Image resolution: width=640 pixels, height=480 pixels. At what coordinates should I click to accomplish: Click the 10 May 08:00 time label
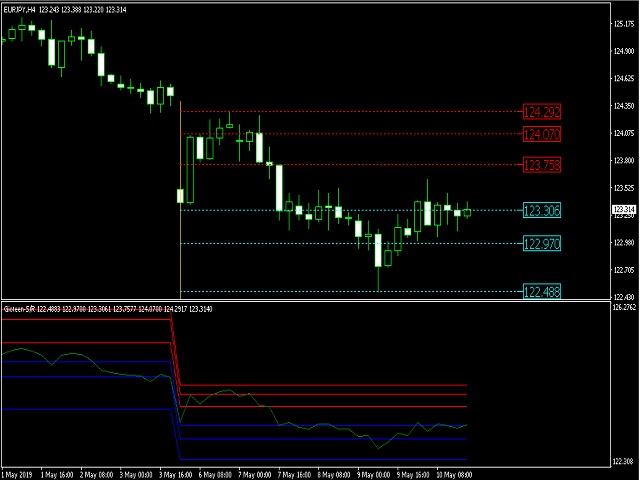click(x=454, y=475)
